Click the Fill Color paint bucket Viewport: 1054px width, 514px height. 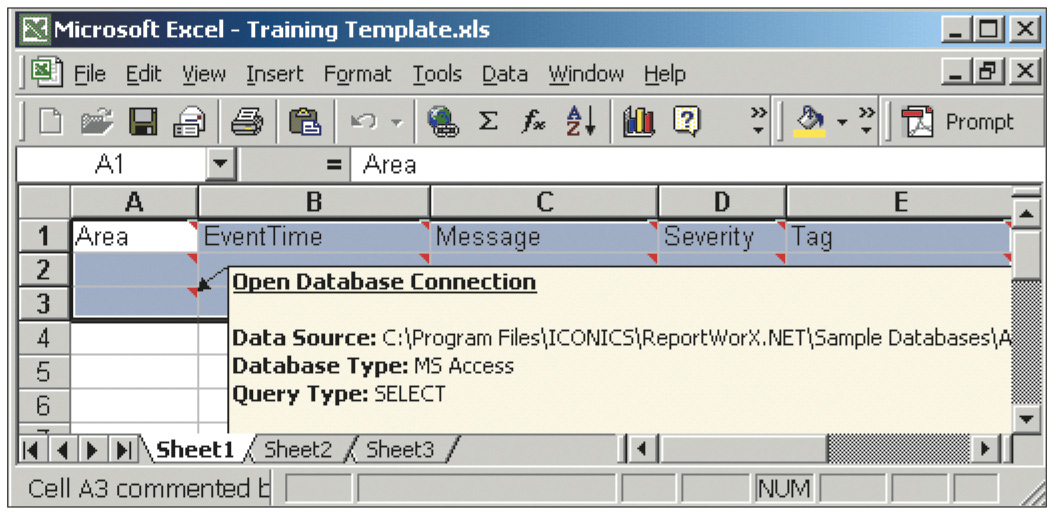pos(809,122)
